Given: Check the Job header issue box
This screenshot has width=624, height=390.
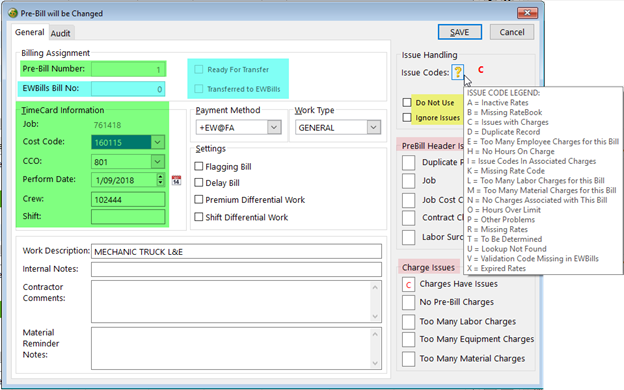Looking at the screenshot, I should tap(408, 181).
